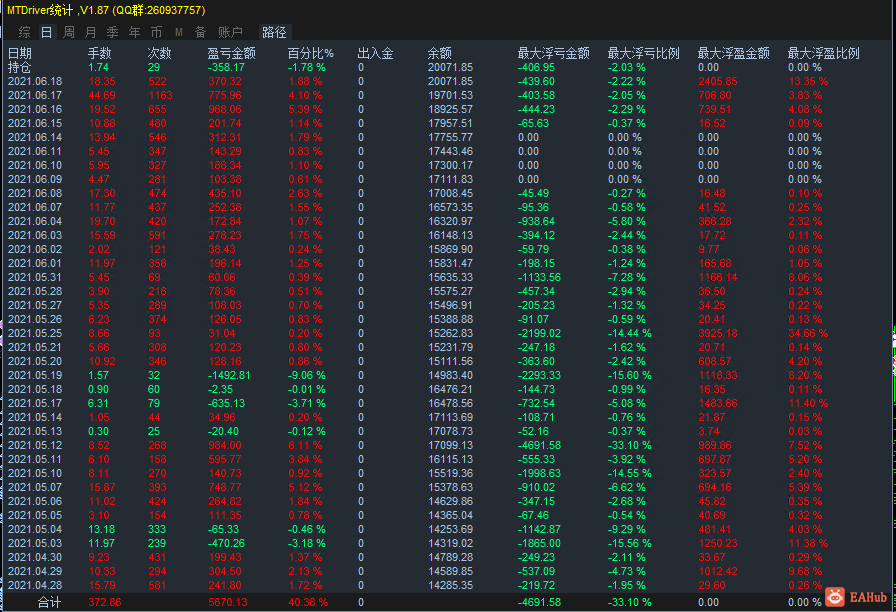Click the 1163 trade count cell
Screen dimensions: 896x612
pos(160,95)
